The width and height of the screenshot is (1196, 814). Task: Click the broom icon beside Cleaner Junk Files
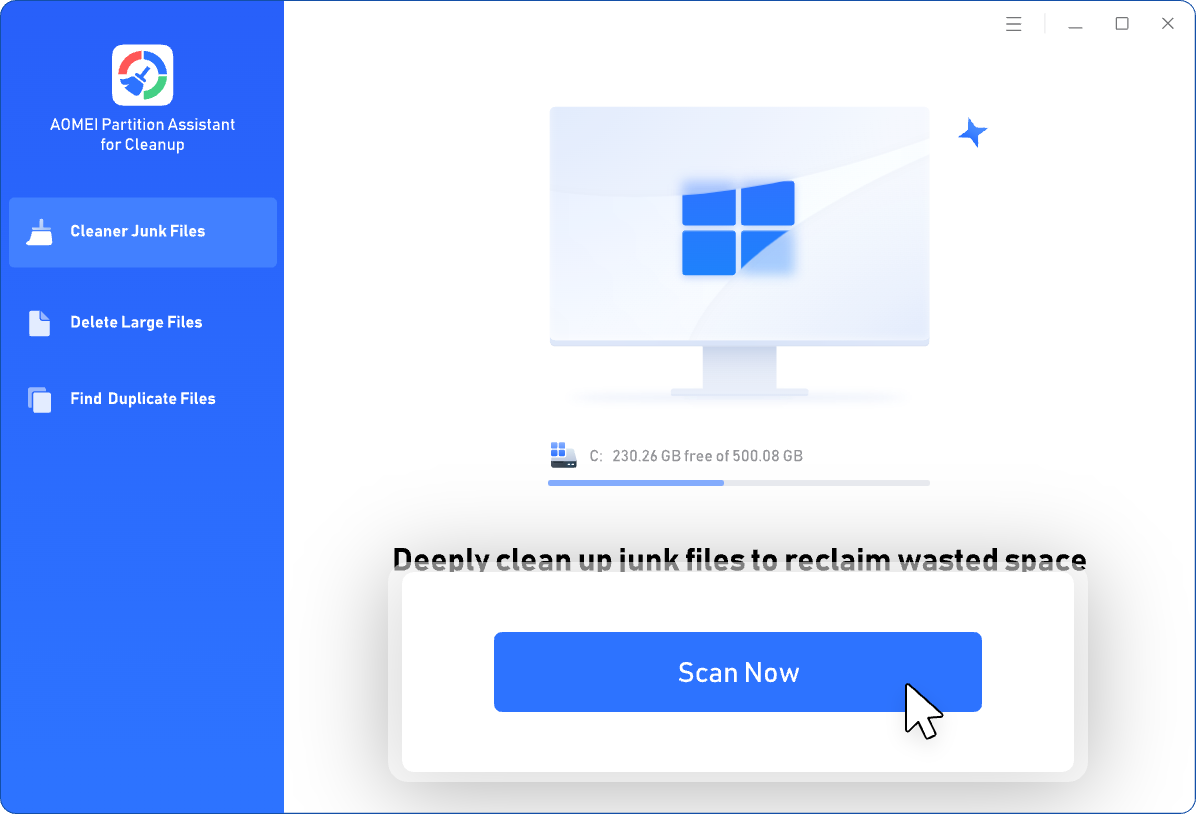(40, 232)
